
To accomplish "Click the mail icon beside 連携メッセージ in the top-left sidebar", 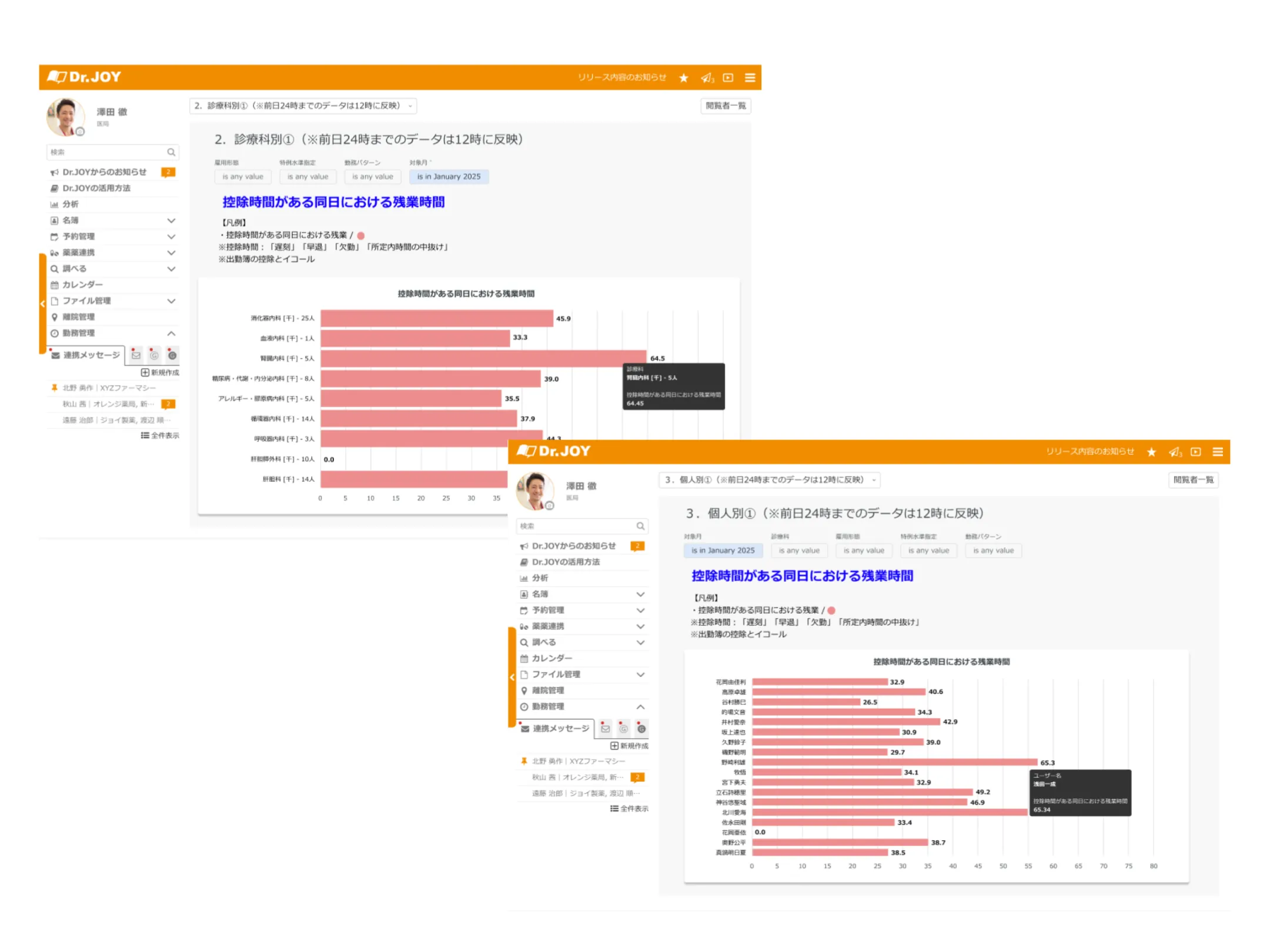I will click(x=136, y=355).
